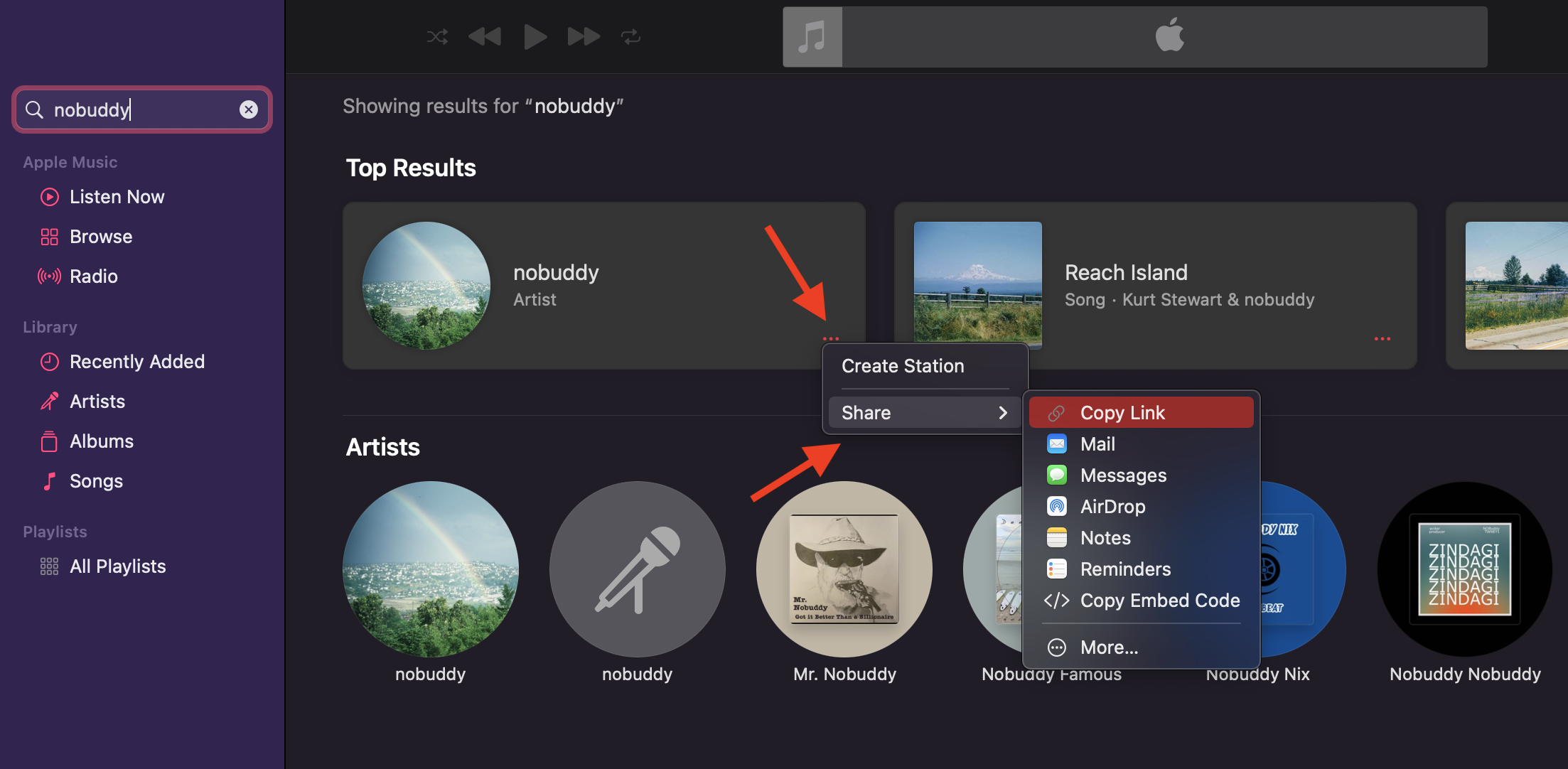
Task: Click the Mr. Nobuddy artist thumbnail
Action: [844, 569]
